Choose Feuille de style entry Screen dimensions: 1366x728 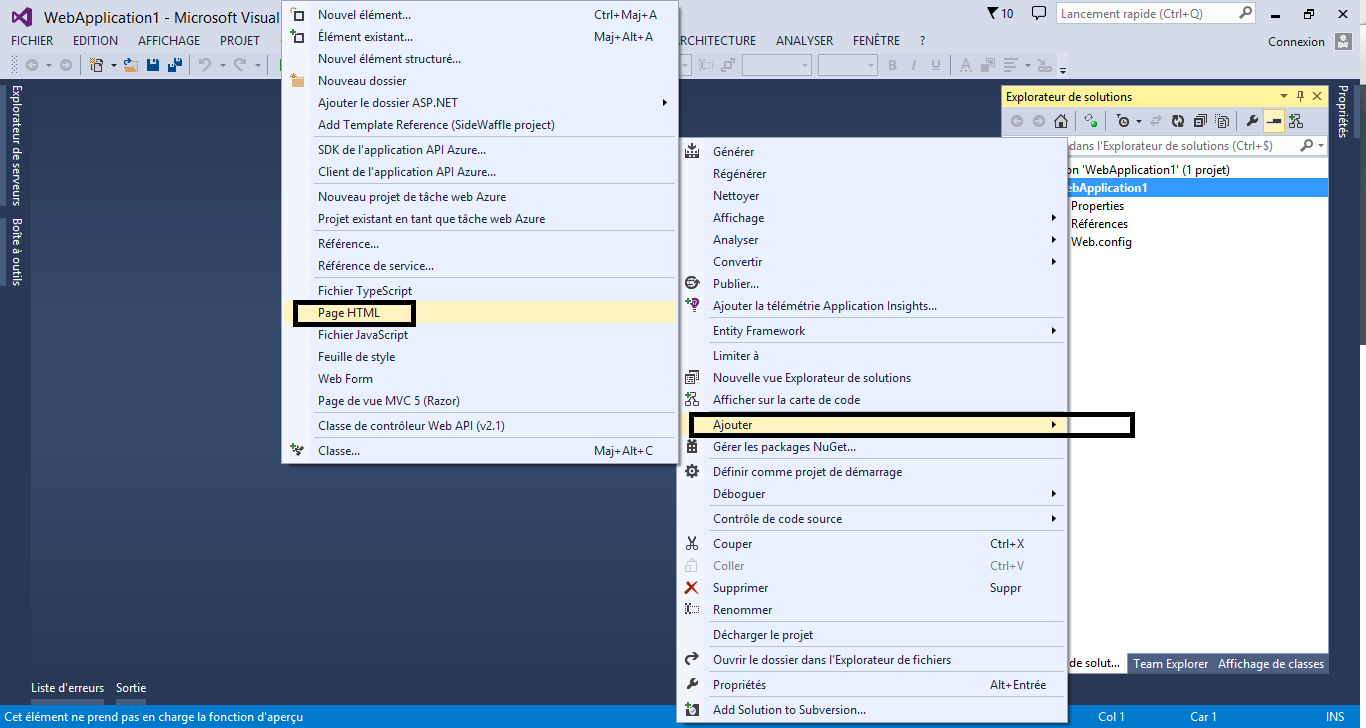tap(480, 357)
